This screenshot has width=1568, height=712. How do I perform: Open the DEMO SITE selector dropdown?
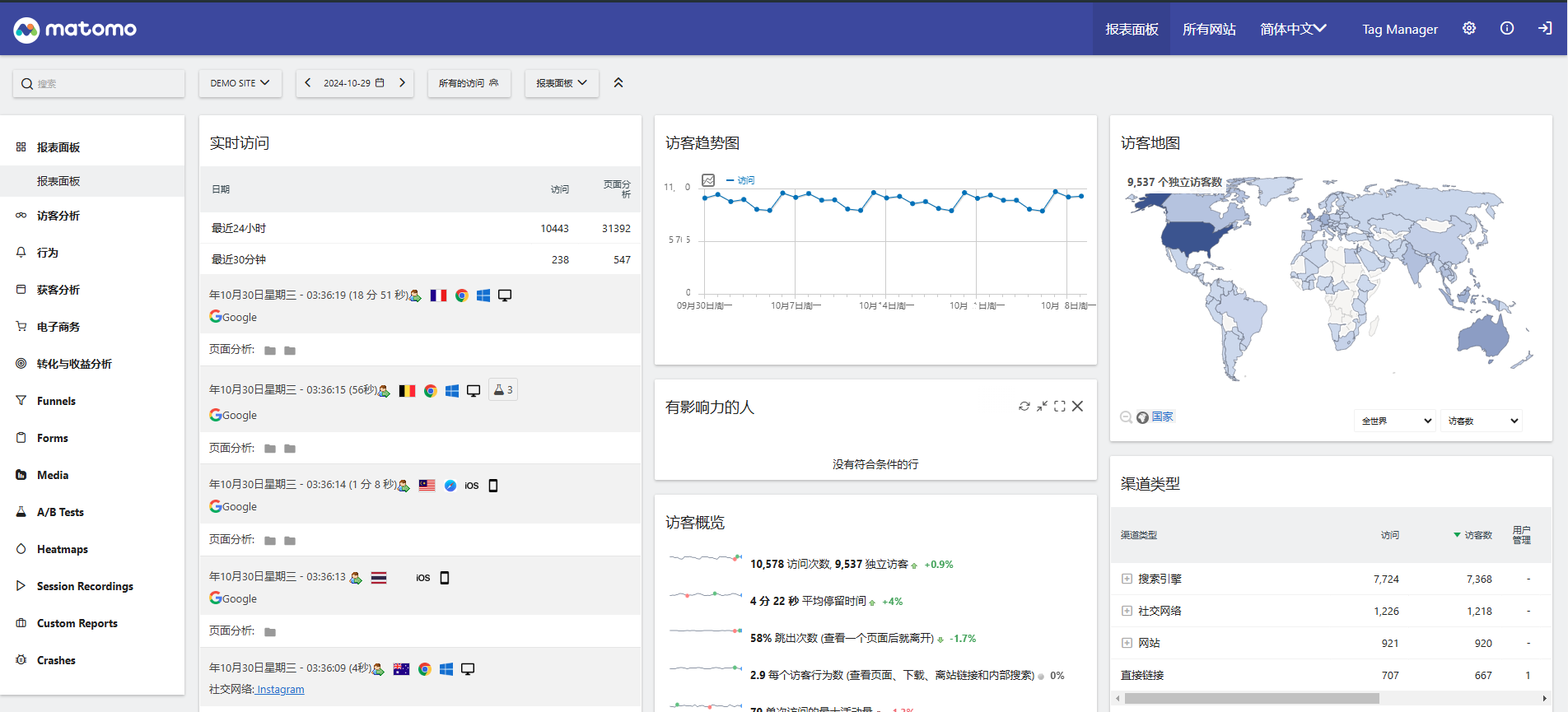[x=240, y=83]
